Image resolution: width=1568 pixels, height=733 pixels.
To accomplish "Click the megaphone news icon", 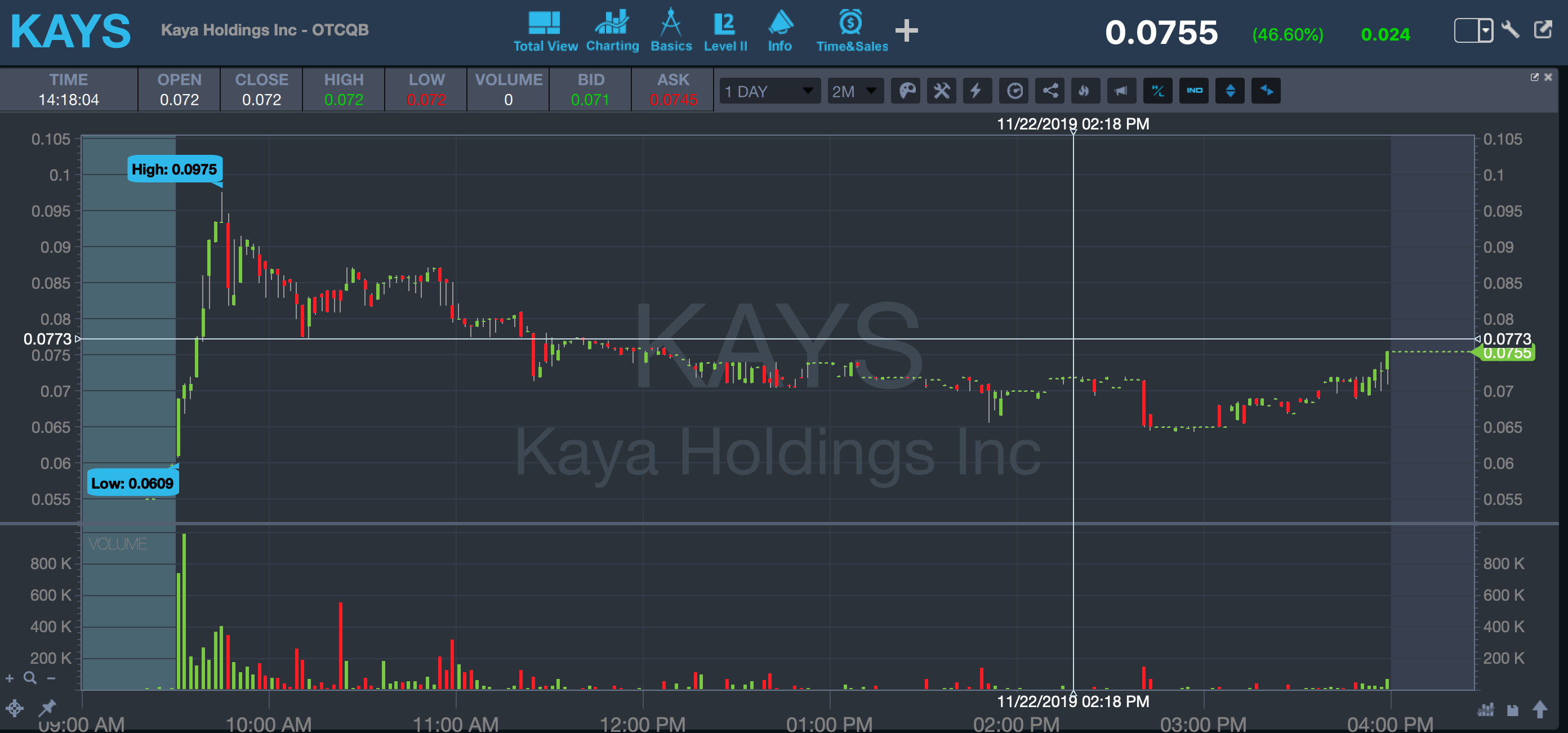I will [x=1121, y=91].
